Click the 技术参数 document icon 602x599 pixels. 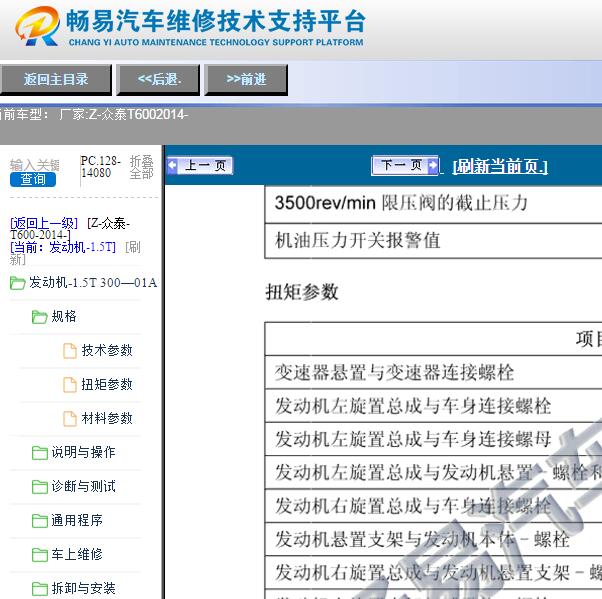(x=69, y=351)
